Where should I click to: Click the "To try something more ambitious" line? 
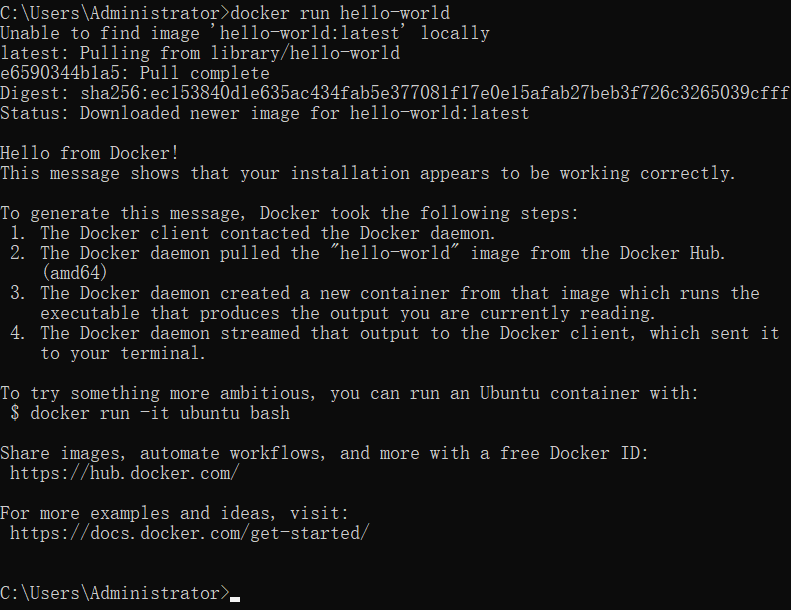tap(345, 393)
